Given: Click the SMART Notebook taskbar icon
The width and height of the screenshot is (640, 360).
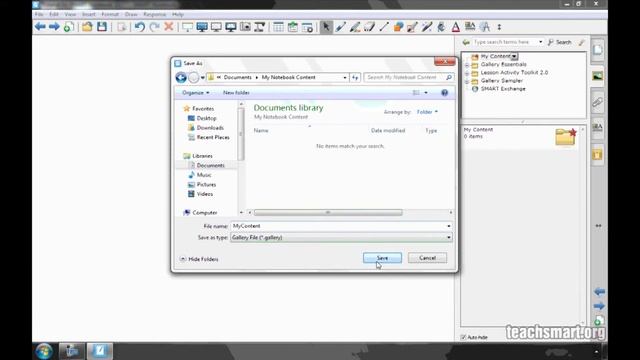Looking at the screenshot, I should coord(99,351).
